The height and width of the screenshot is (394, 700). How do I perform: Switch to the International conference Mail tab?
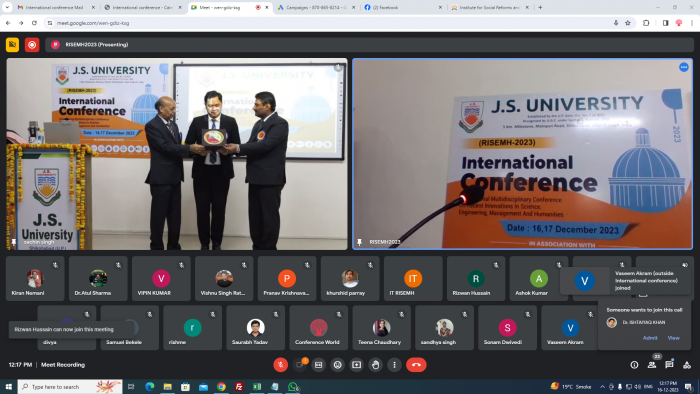pos(55,8)
